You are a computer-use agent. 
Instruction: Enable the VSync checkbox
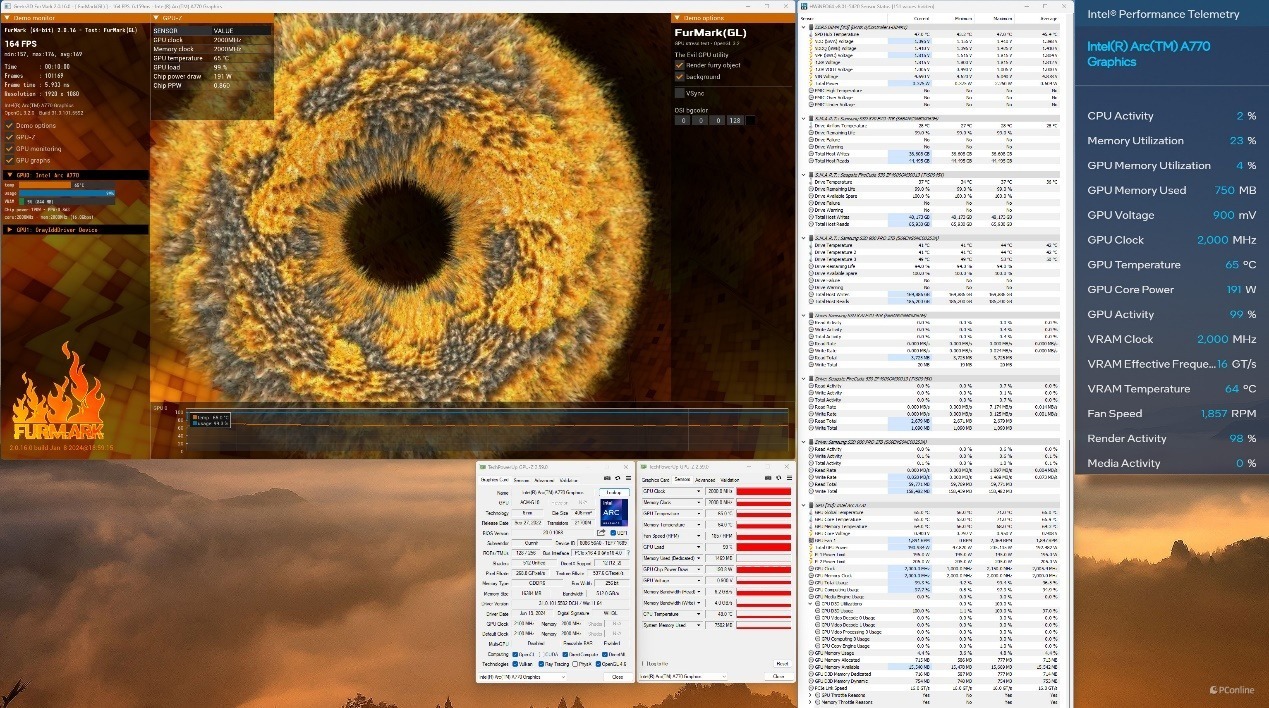tap(679, 93)
